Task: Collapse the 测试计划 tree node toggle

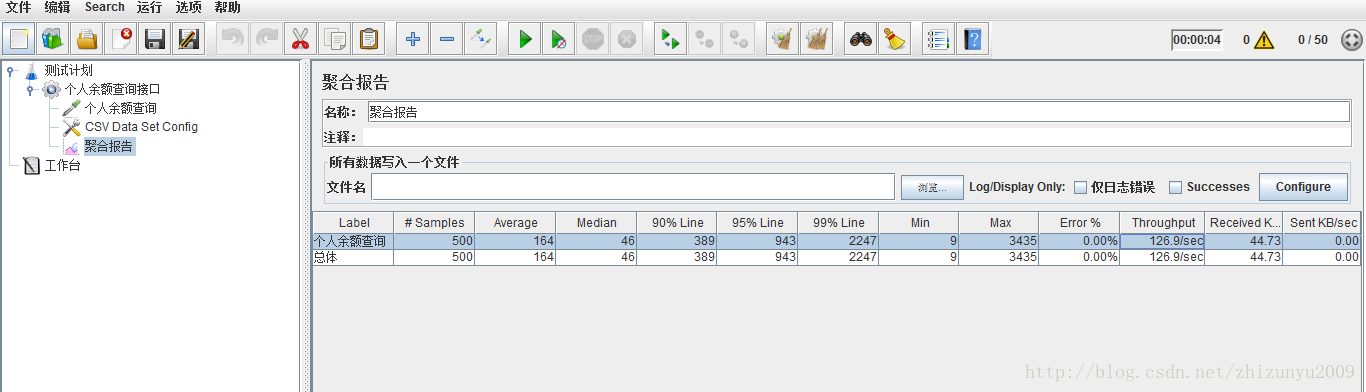Action: 9,70
